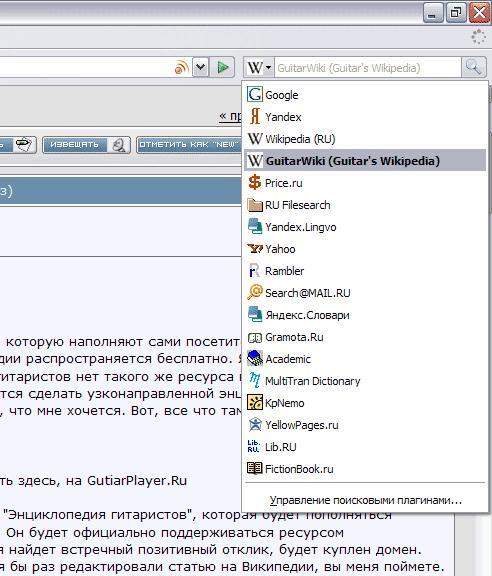Viewport: 492px width, 576px height.
Task: Choose FictionBook.ru search engine
Action: 365,469
